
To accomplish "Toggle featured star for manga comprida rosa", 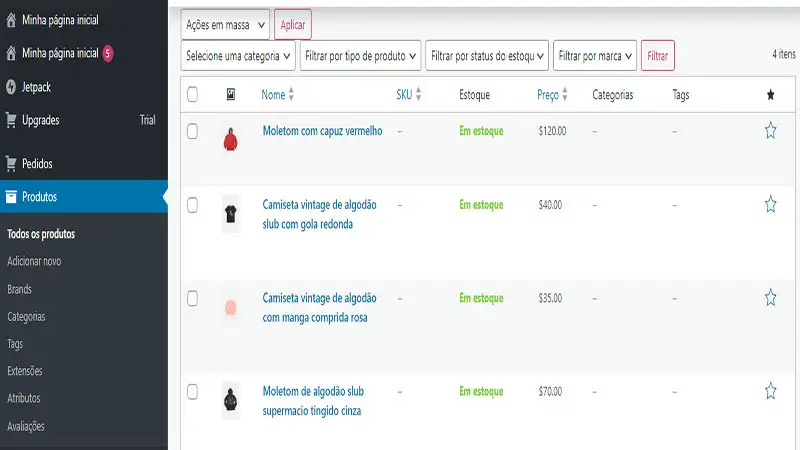I will tap(770, 297).
